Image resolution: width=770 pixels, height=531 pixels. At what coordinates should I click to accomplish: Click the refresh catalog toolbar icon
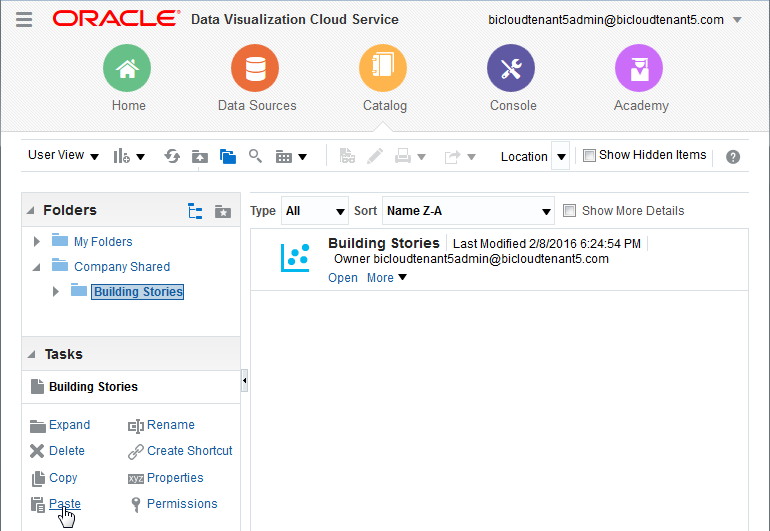[x=172, y=157]
